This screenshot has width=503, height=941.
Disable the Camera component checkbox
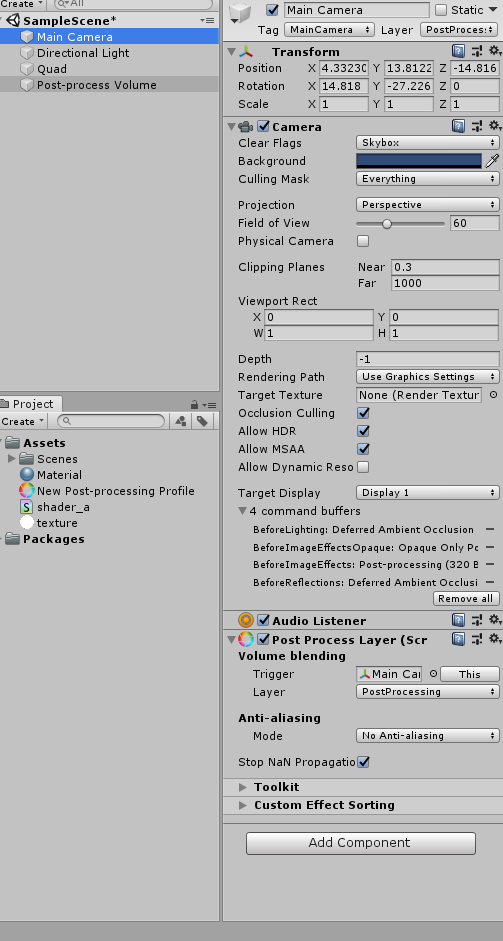click(x=264, y=127)
